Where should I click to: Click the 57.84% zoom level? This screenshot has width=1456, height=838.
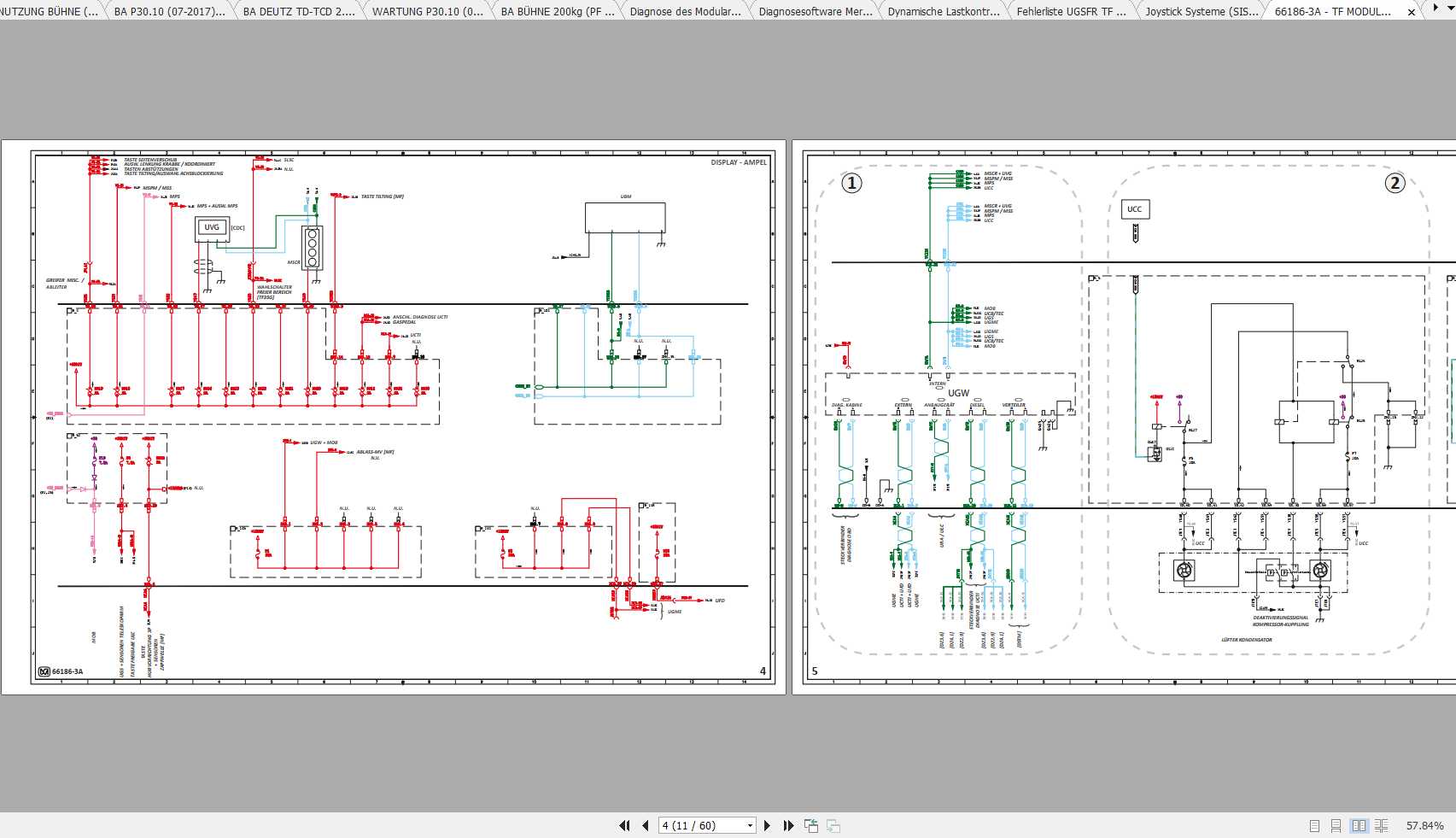(x=1424, y=826)
